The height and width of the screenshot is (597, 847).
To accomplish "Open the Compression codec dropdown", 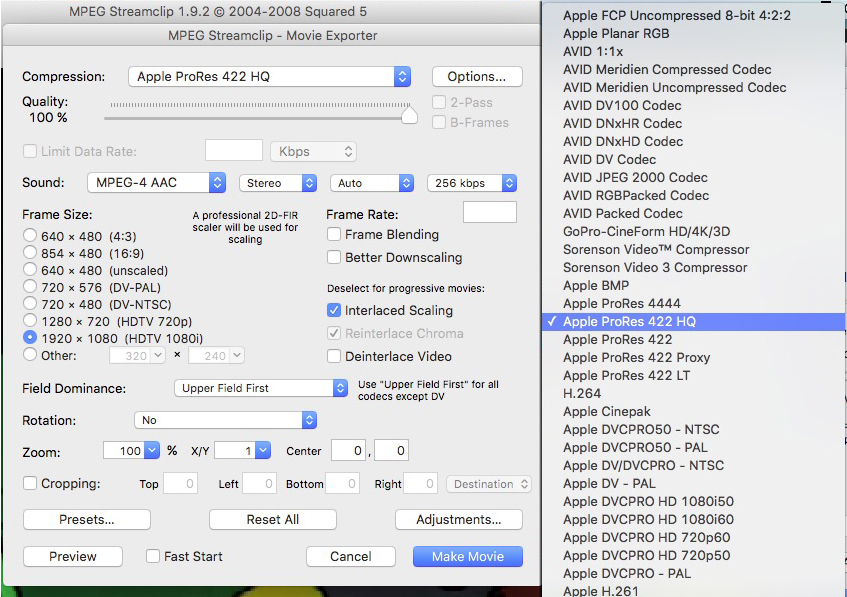I will tap(269, 77).
